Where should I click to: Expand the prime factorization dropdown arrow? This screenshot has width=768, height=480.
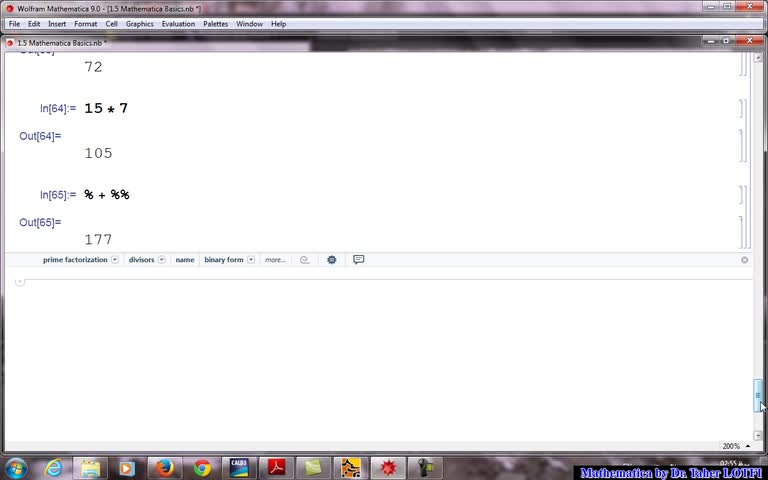115,260
